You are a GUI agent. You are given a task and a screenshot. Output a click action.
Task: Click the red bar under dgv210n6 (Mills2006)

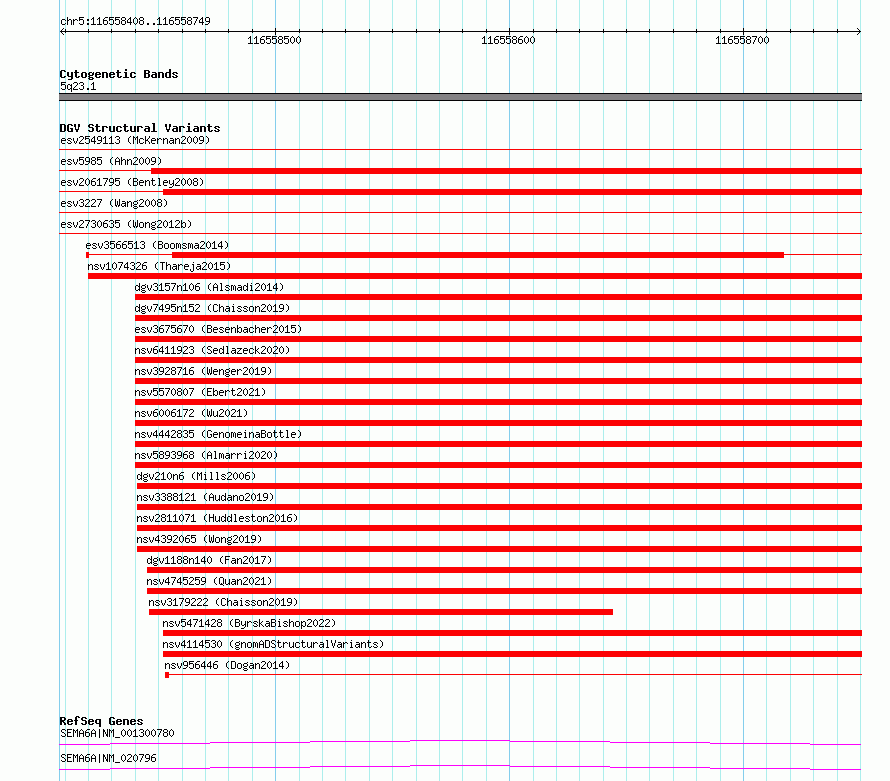tap(499, 486)
